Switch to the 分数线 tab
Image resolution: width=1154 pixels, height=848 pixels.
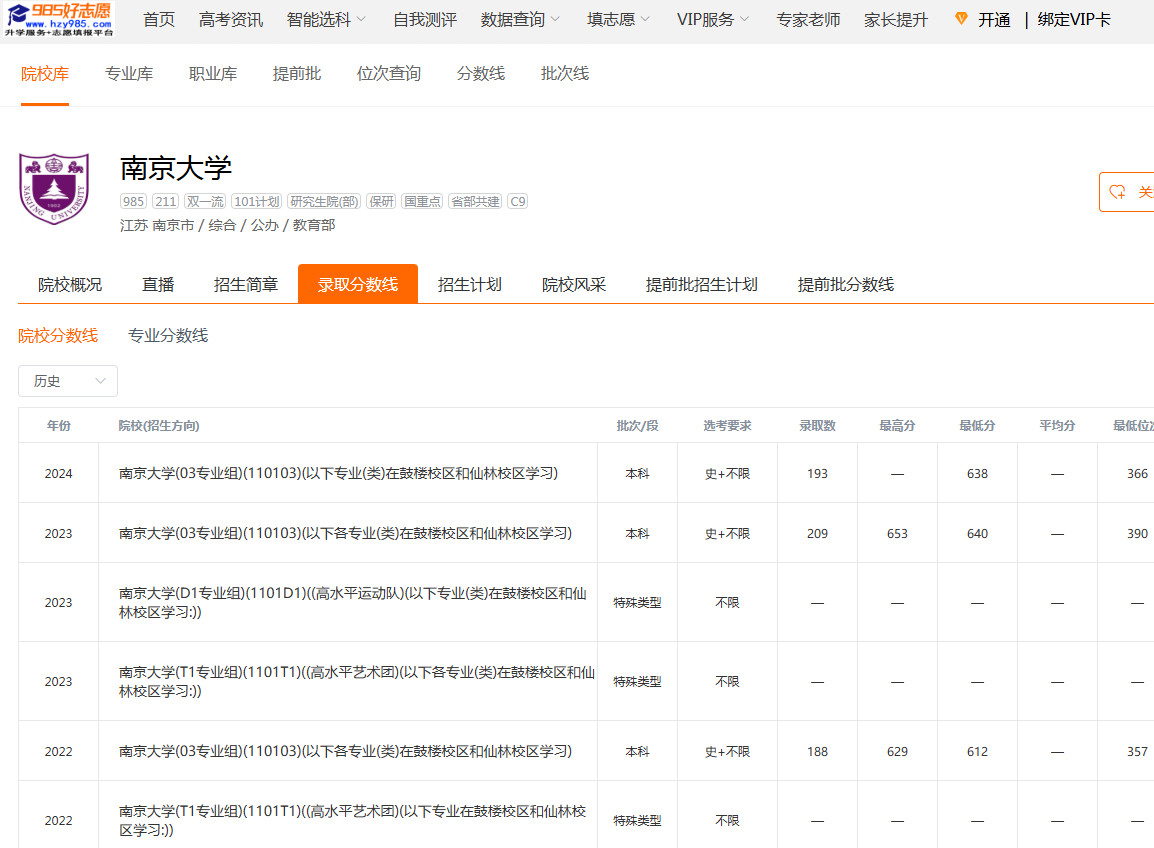click(x=481, y=74)
